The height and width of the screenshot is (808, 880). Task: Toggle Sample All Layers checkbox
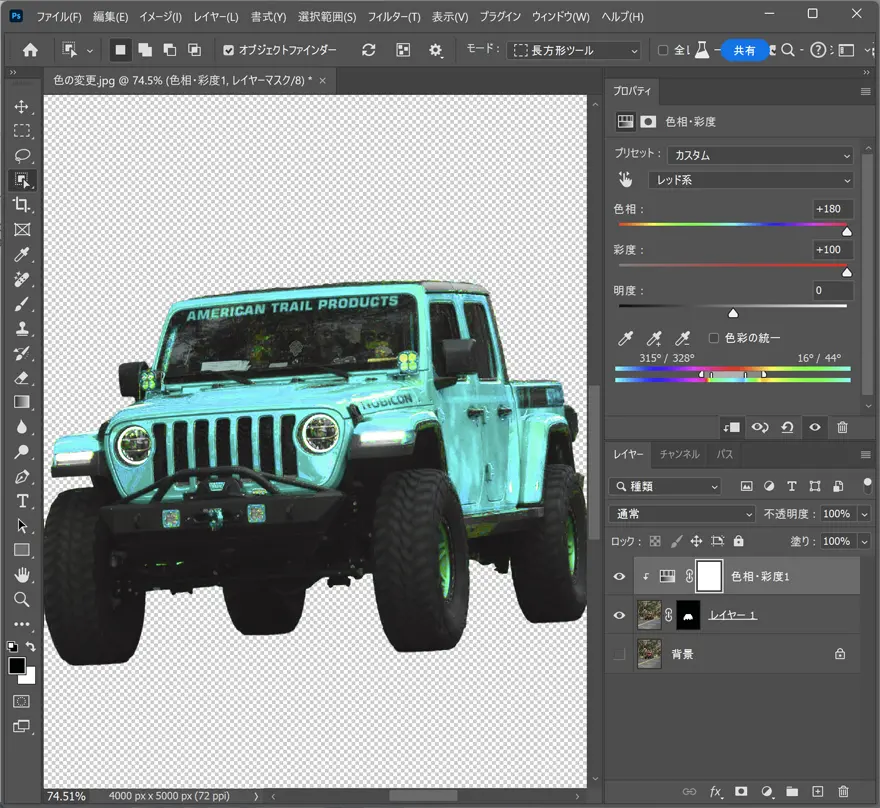coord(663,50)
